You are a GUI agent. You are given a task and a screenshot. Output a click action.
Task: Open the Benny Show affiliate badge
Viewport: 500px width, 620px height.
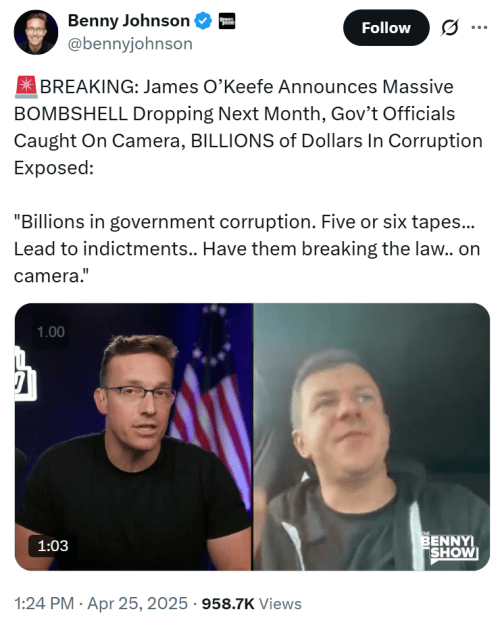[227, 21]
